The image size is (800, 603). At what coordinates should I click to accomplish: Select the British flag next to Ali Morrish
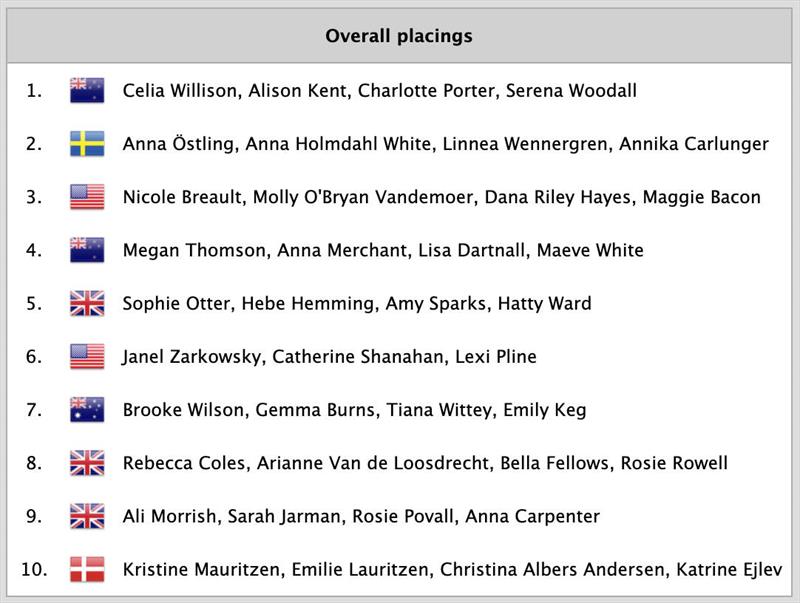pyautogui.click(x=87, y=516)
